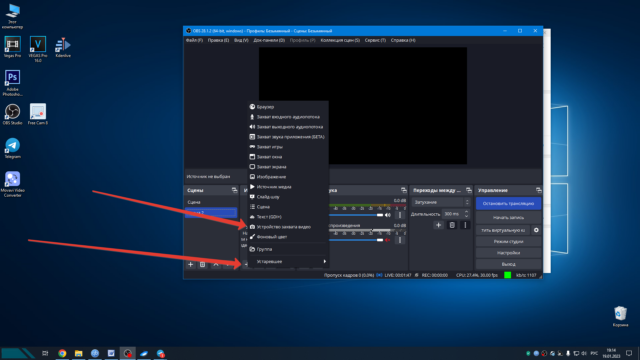Open Google Chrome from taskbar
The image size is (640, 360).
pyautogui.click(x=62, y=353)
